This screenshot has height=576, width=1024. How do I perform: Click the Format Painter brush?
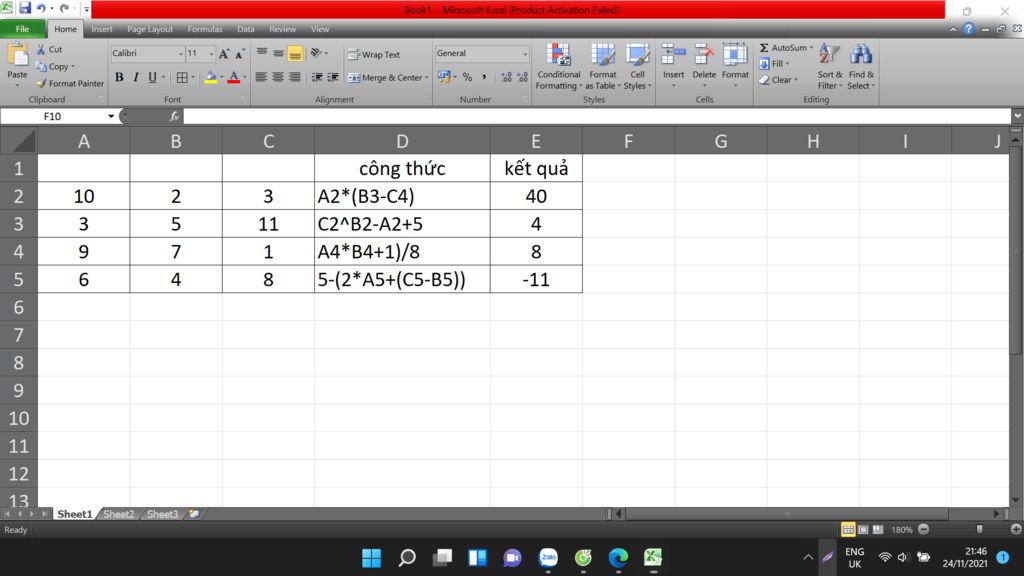[x=41, y=84]
